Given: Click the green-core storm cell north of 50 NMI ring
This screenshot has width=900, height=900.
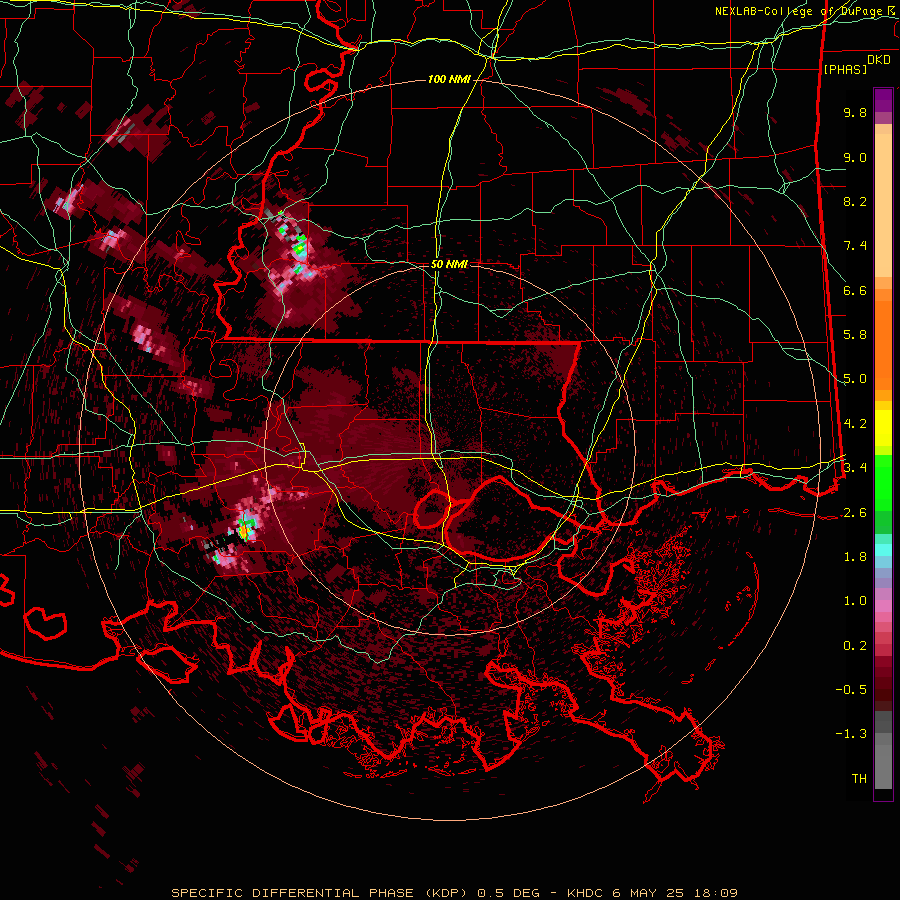Looking at the screenshot, I should (298, 248).
